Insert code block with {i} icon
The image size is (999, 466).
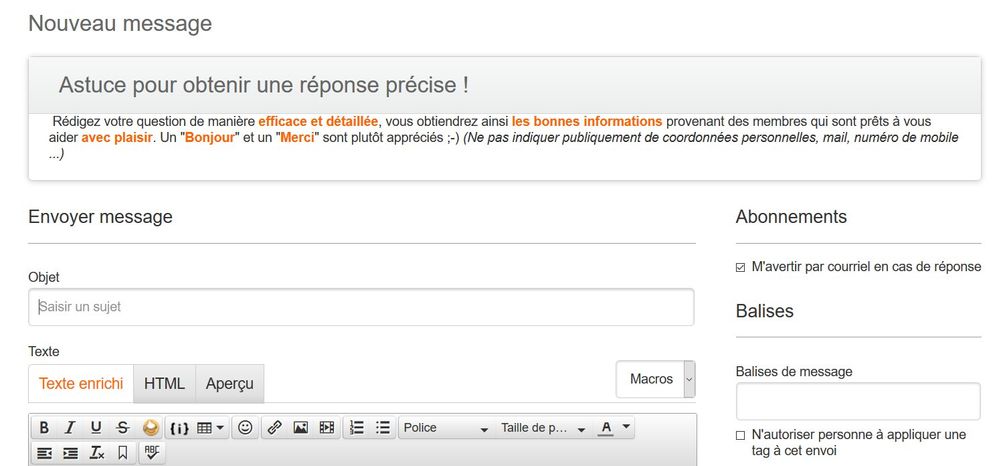tap(179, 428)
